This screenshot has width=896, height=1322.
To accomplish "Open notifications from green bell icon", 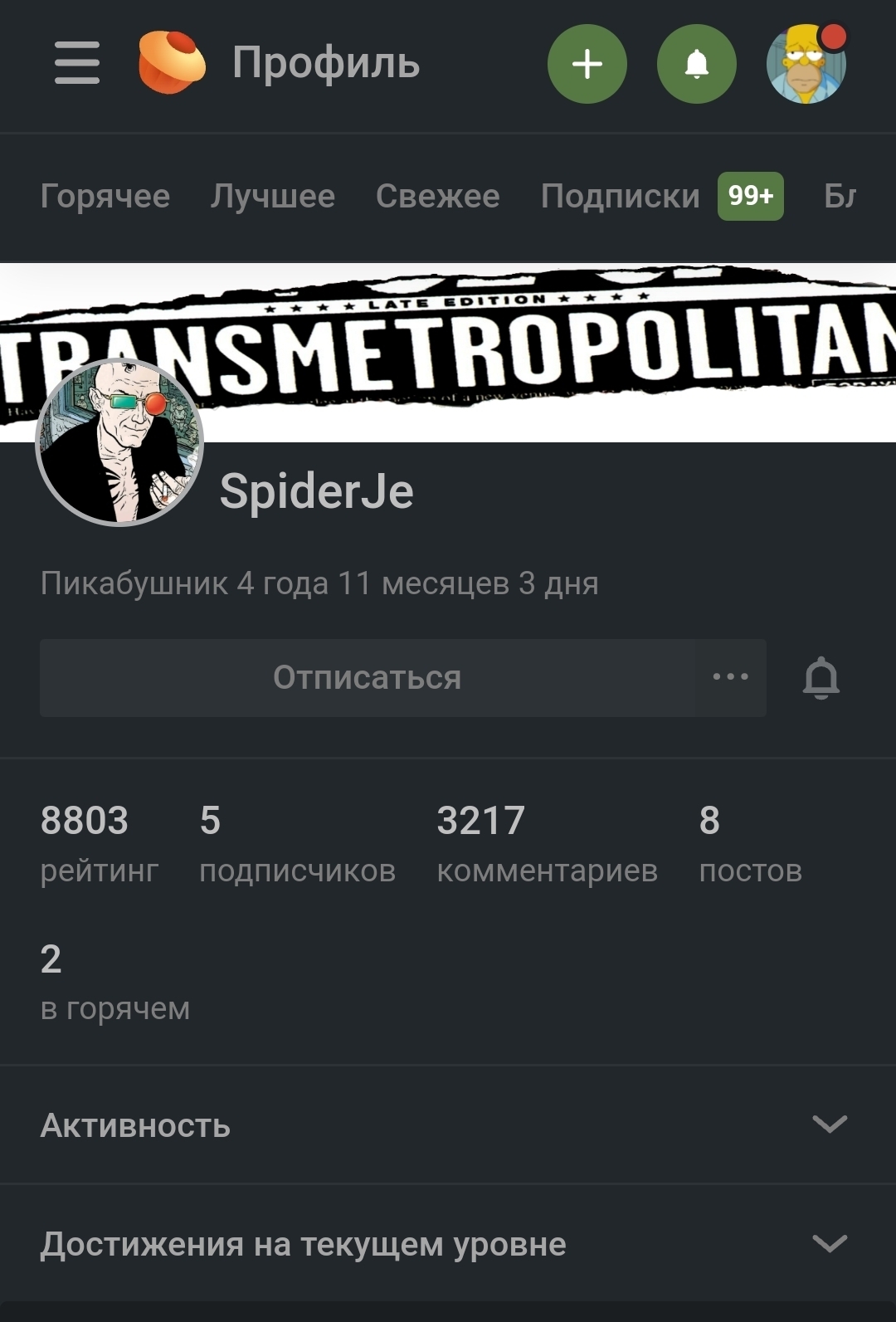I will click(697, 64).
